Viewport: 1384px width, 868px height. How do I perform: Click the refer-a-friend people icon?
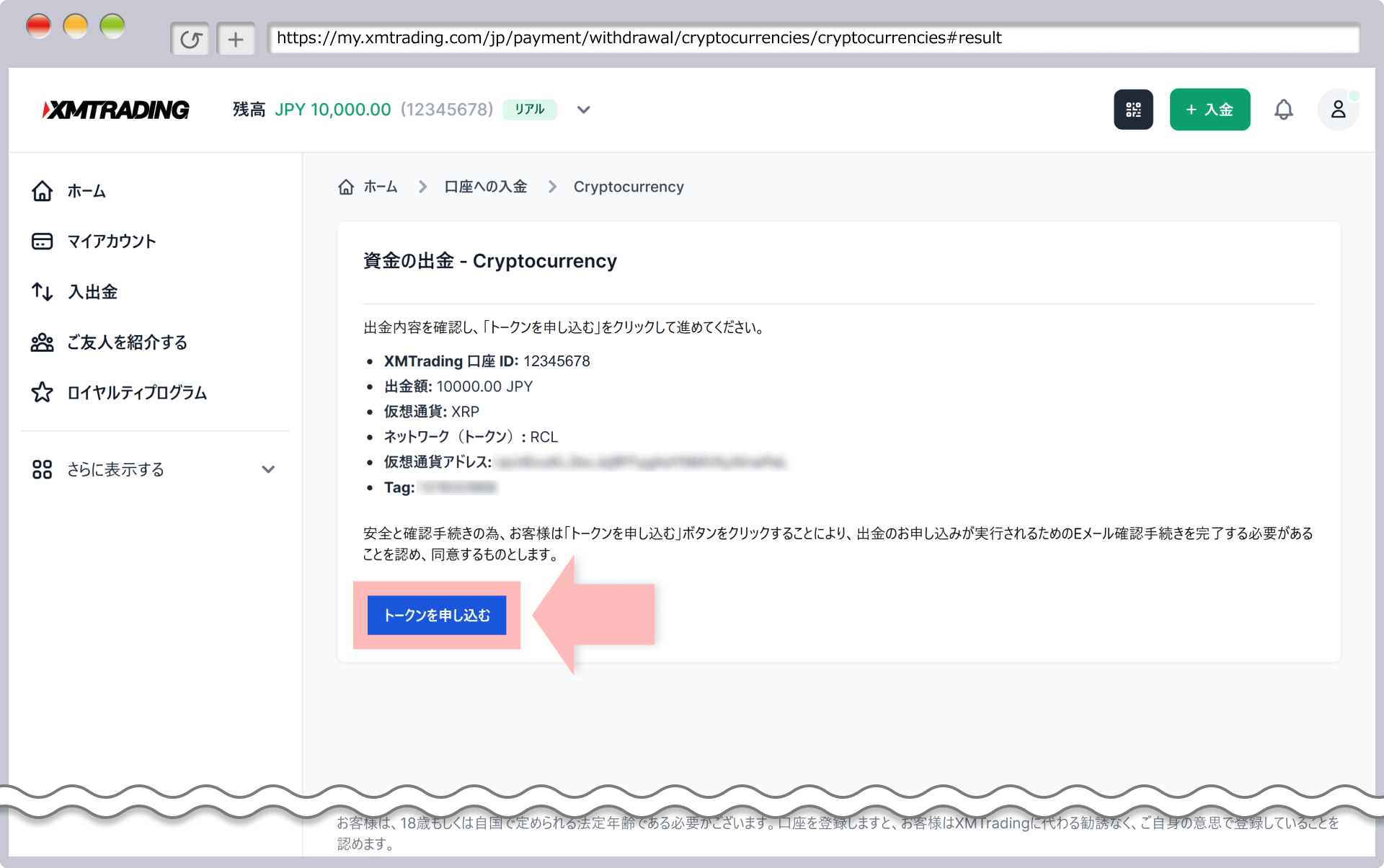point(42,342)
